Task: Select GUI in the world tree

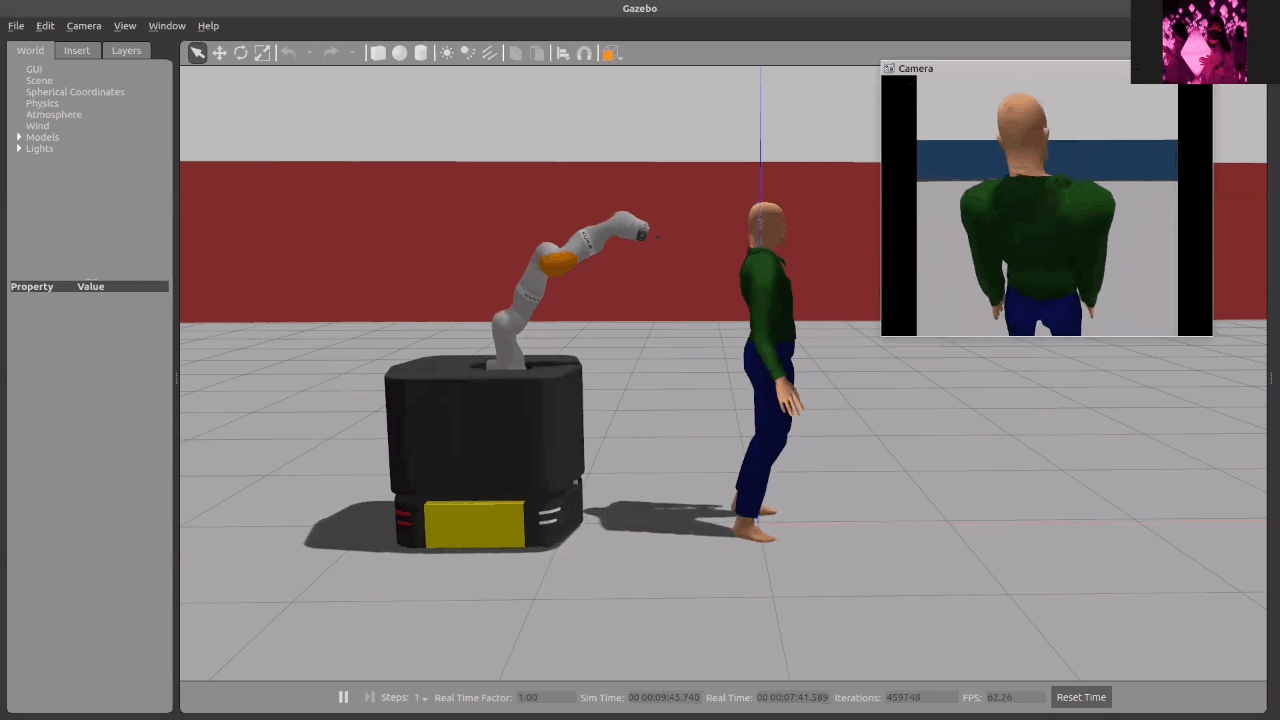Action: coord(34,69)
